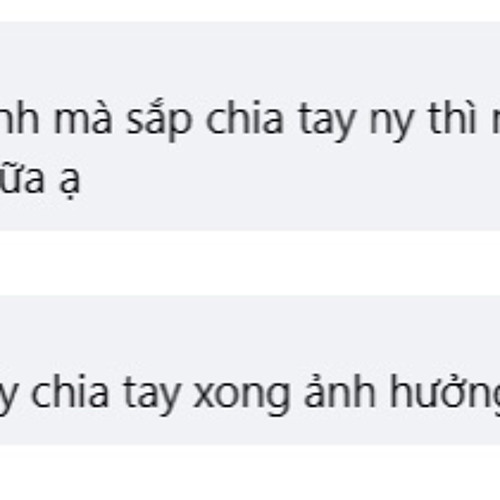Click the word "thì" in first comment
This screenshot has height=500, width=500.
[452, 115]
